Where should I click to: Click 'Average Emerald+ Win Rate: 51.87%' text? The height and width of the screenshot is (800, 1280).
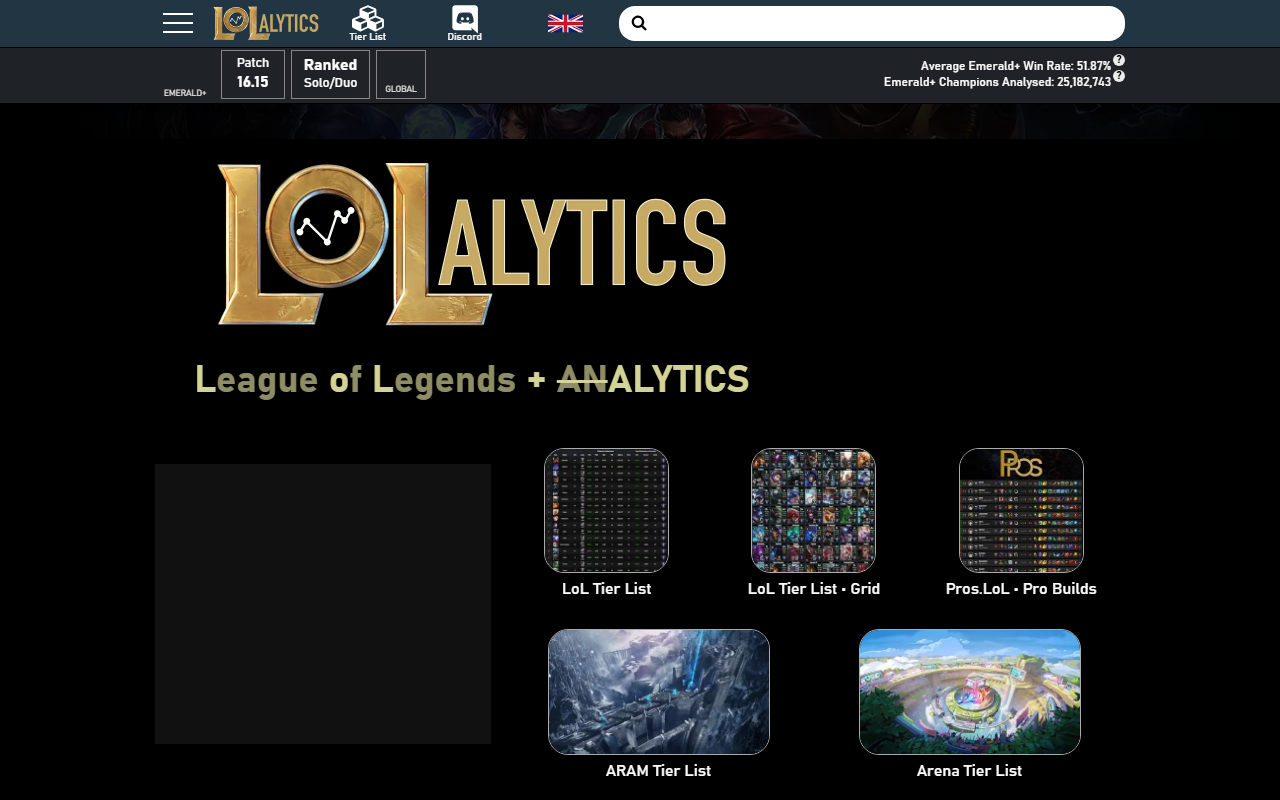pos(1016,66)
